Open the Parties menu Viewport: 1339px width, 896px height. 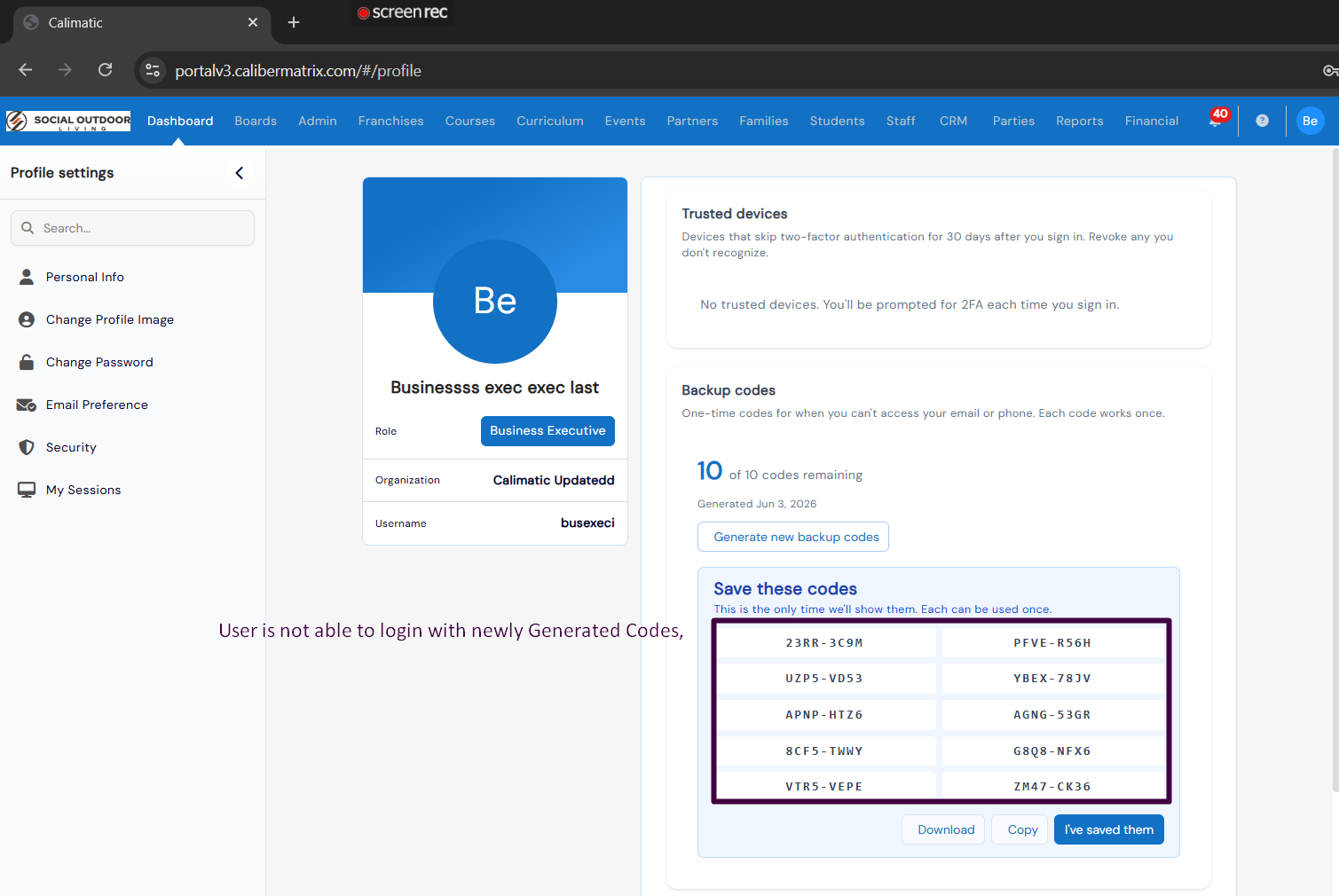coord(1013,121)
